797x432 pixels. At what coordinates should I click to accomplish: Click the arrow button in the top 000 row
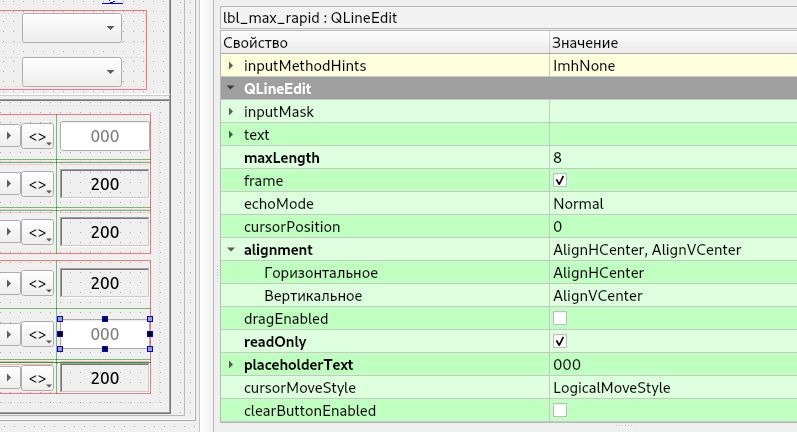[9, 136]
